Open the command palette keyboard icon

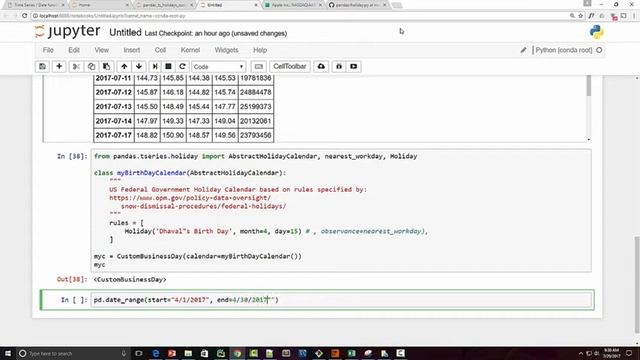[x=258, y=67]
